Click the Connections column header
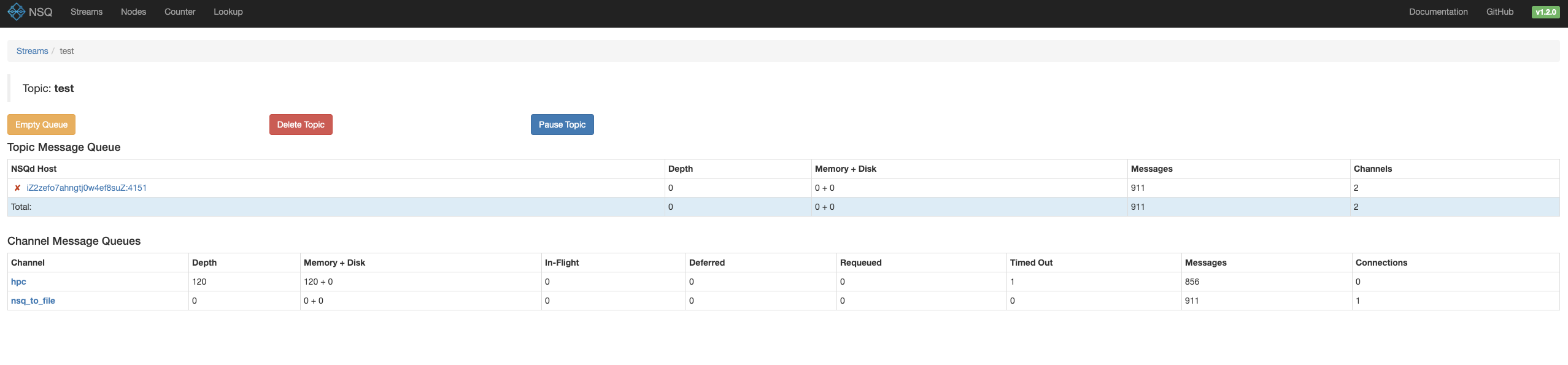Screen dimensions: 1568x365 pyautogui.click(x=1381, y=263)
